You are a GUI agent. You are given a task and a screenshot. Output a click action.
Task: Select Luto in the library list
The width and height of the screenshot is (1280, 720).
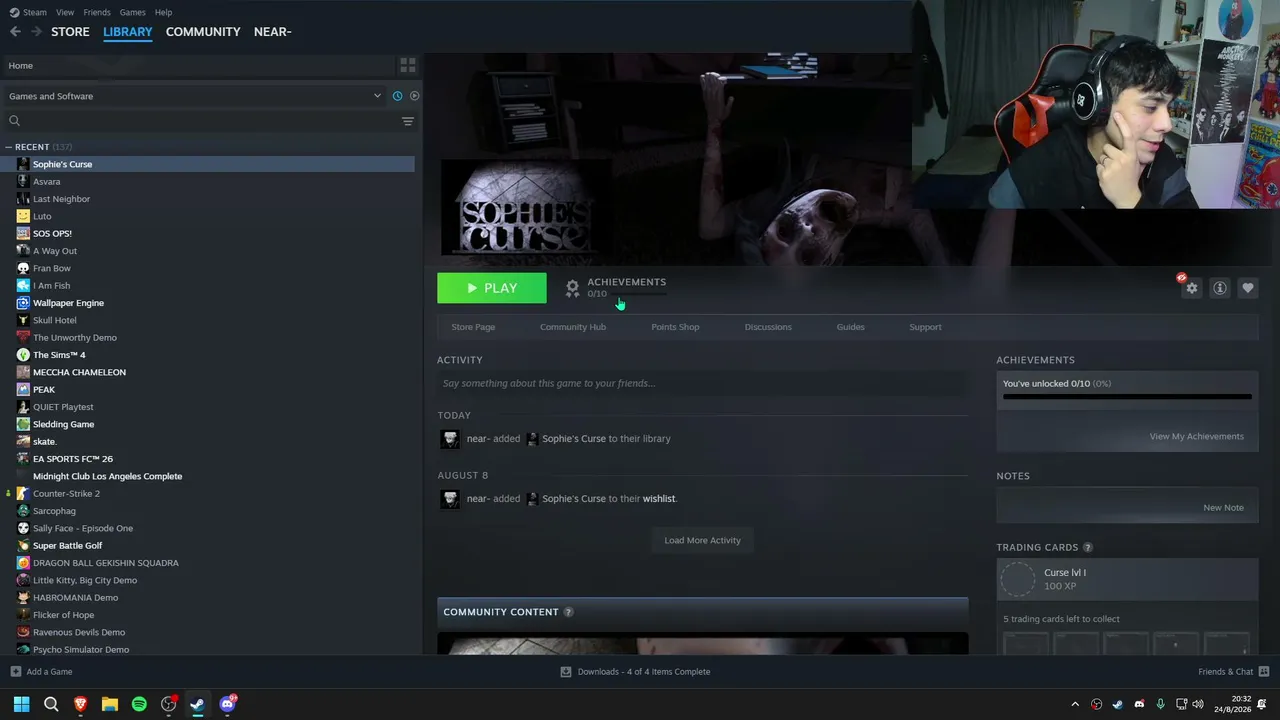click(42, 216)
